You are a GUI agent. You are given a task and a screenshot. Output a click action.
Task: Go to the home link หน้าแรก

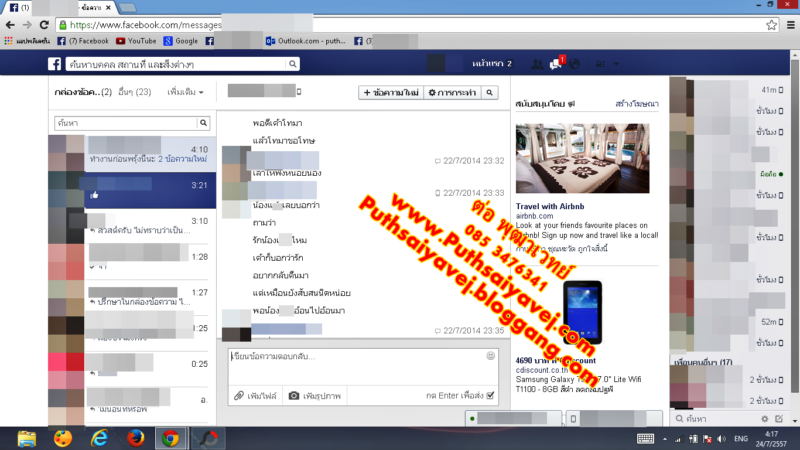(488, 64)
